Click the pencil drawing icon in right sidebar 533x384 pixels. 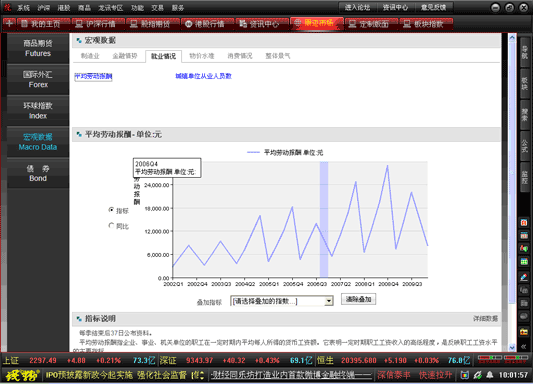coord(524,277)
